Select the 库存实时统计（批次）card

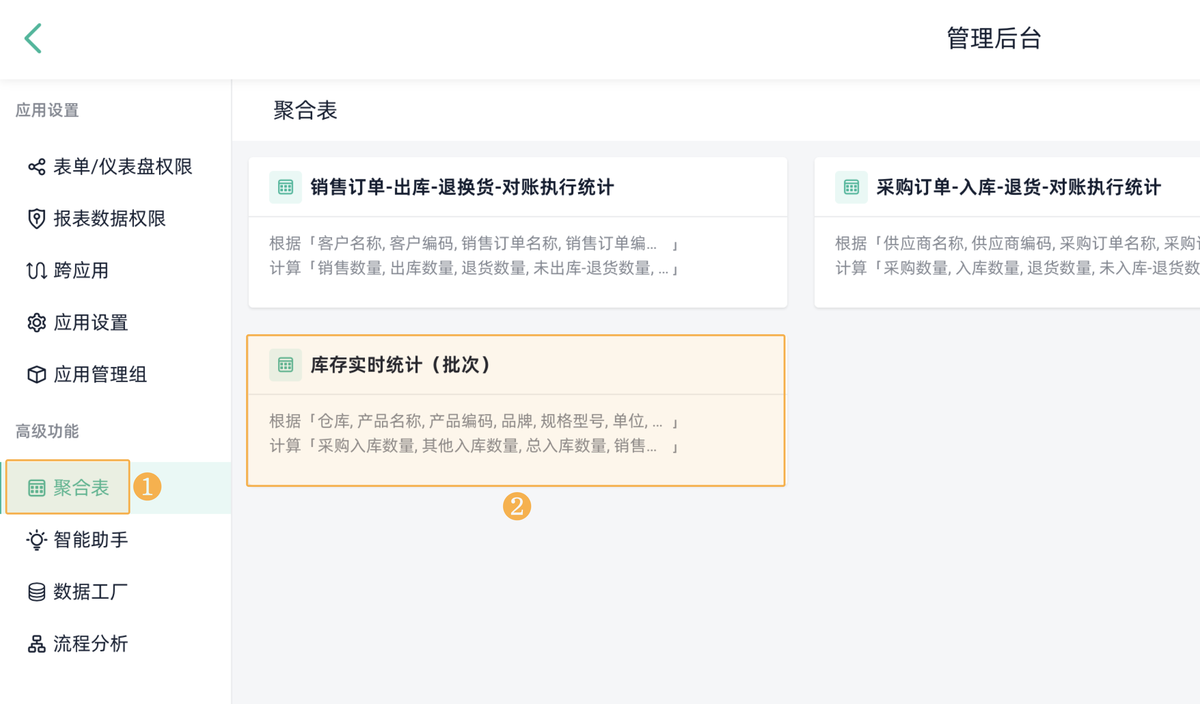pyautogui.click(x=518, y=410)
